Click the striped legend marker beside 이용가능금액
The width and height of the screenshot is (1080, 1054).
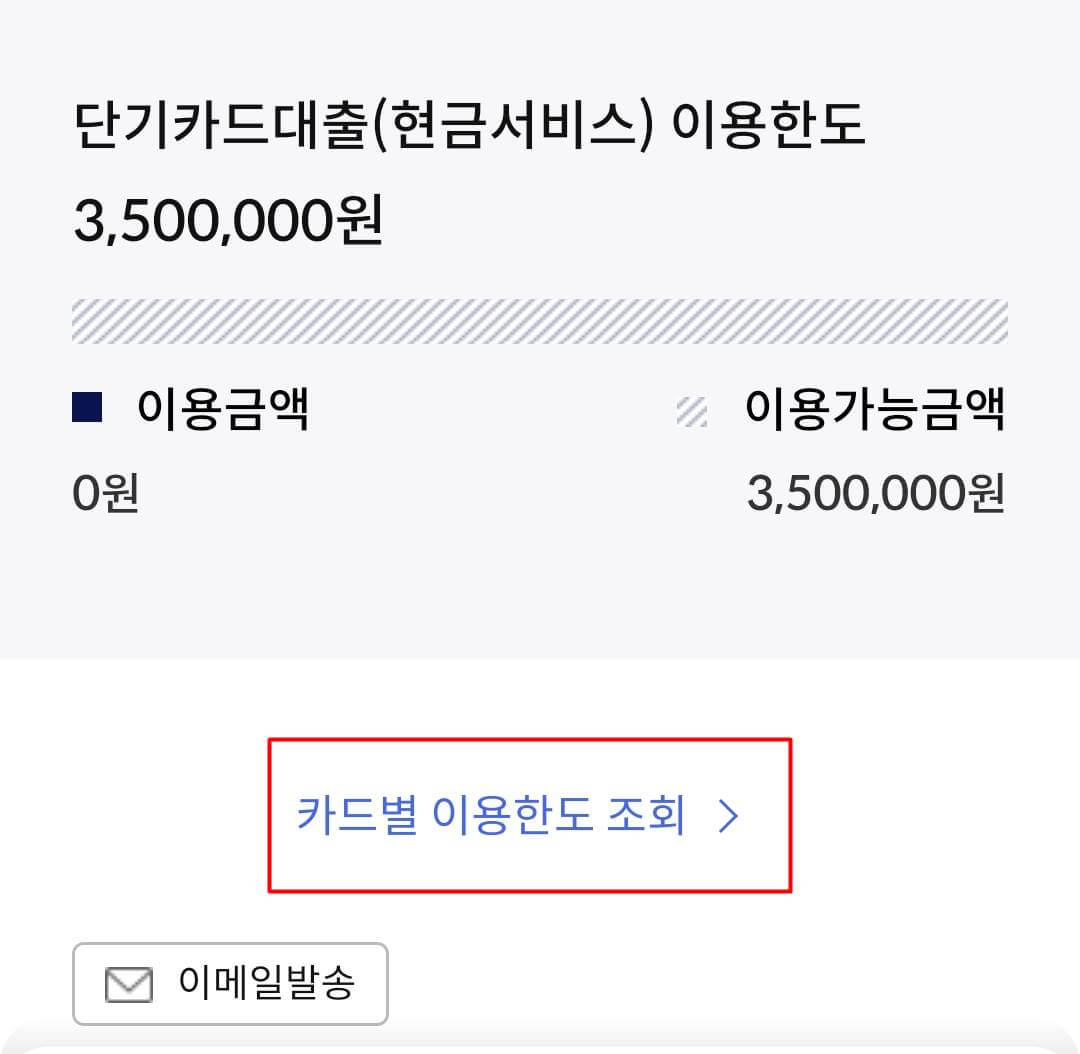pyautogui.click(x=692, y=408)
